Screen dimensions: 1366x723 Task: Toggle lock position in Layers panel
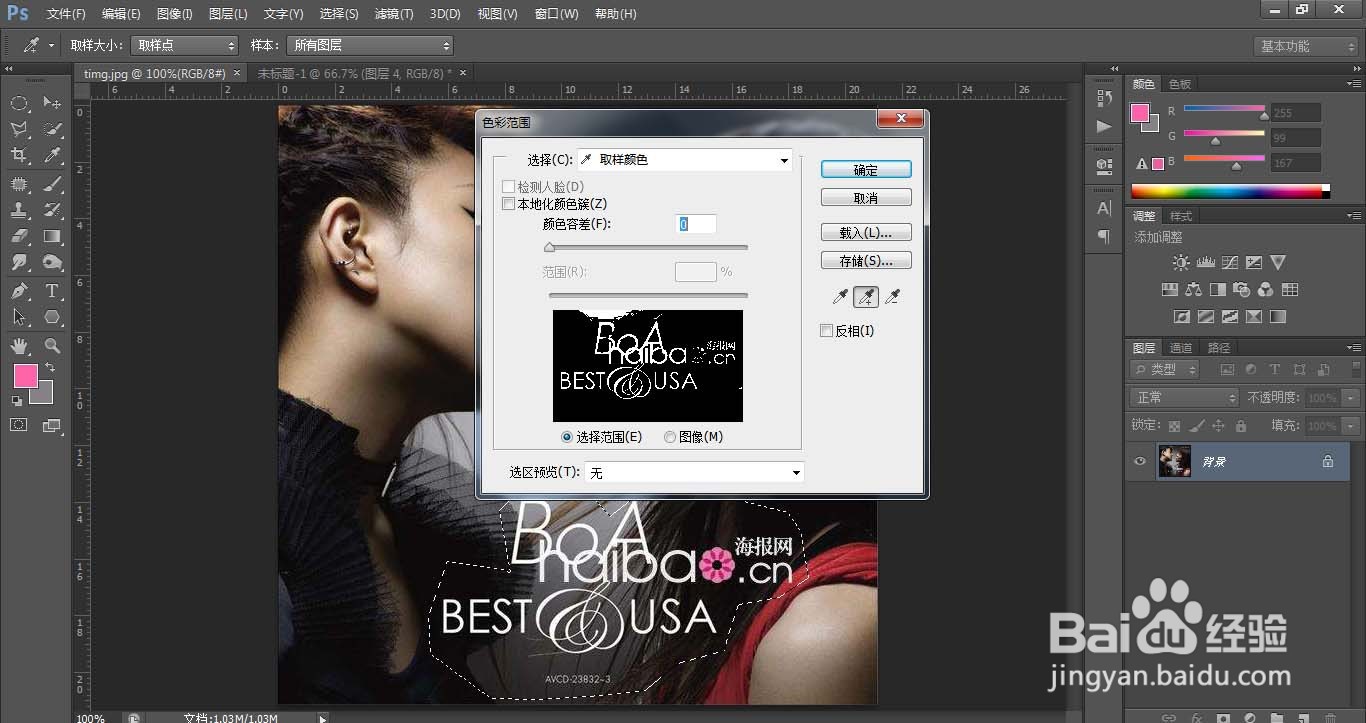1219,426
